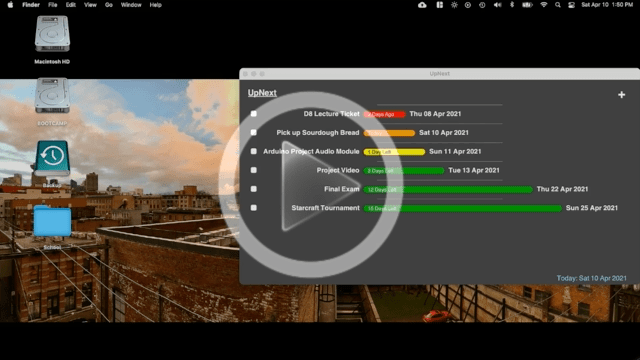Click the "Today: Sat 10 Apr 2021" footer text
This screenshot has height=360, width=640.
591,278
